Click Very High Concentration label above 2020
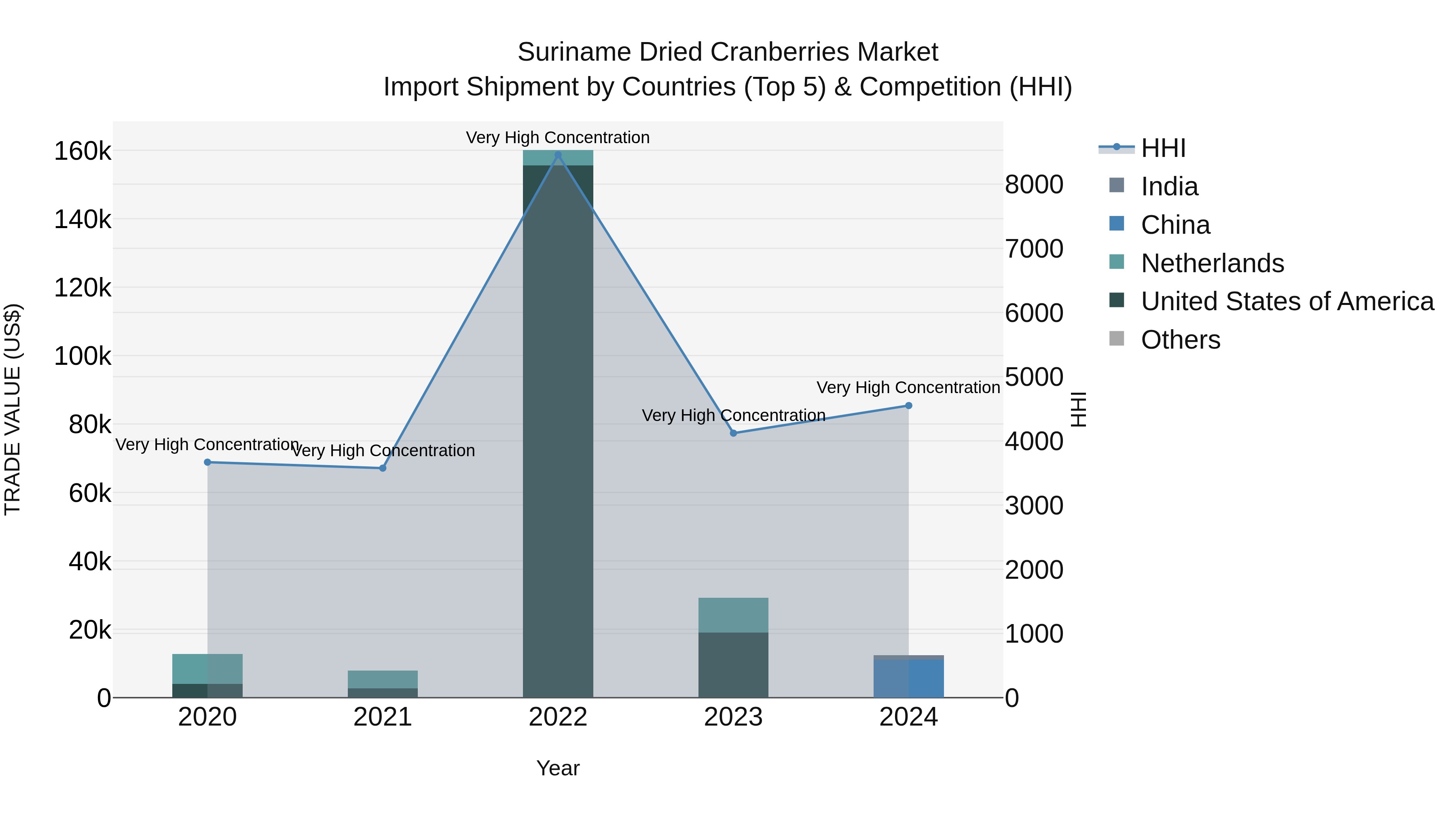The height and width of the screenshot is (819, 1456). click(207, 445)
